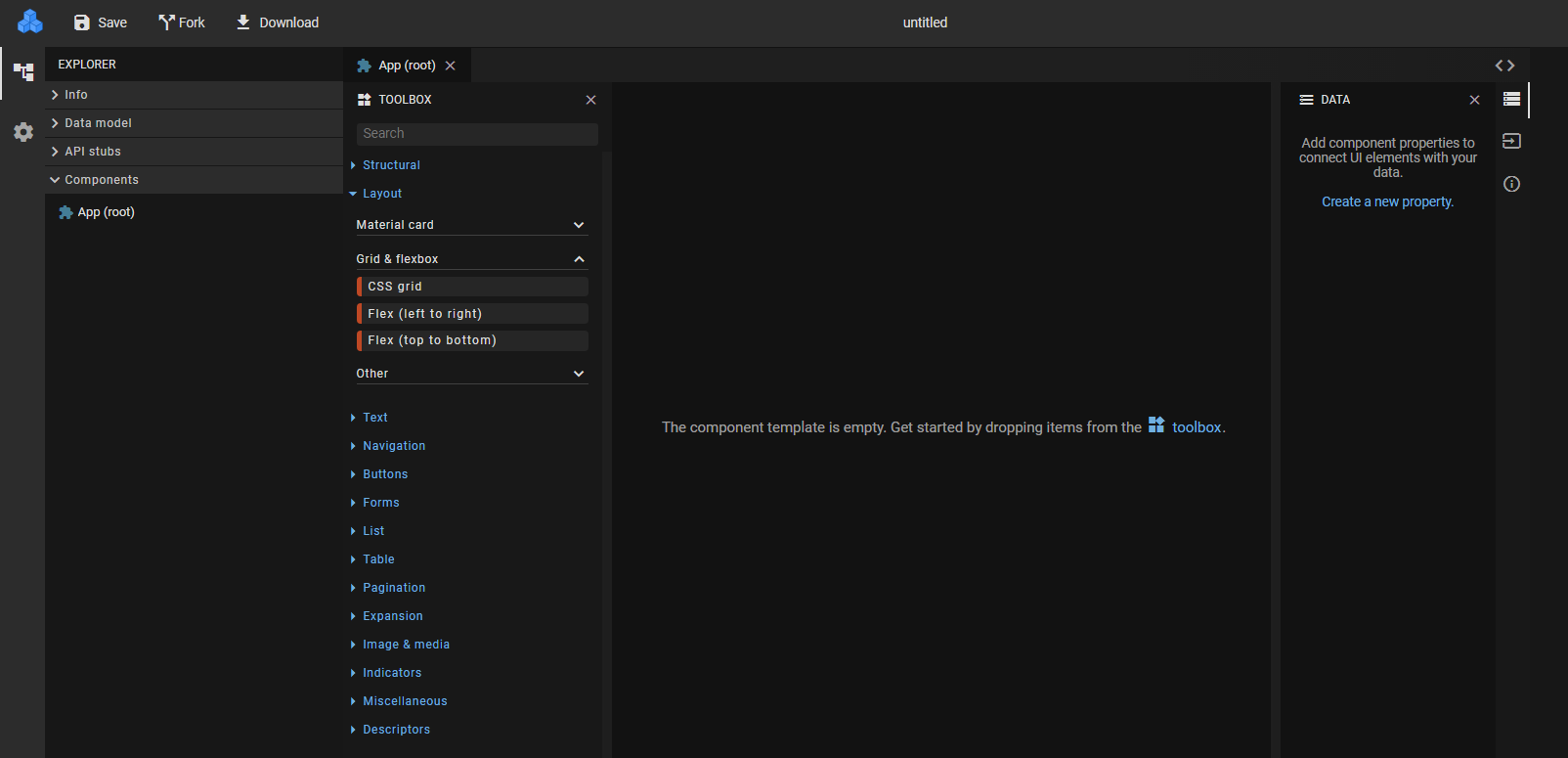Expand the Material card section
Screen dimensions: 1568x758
pos(579,225)
